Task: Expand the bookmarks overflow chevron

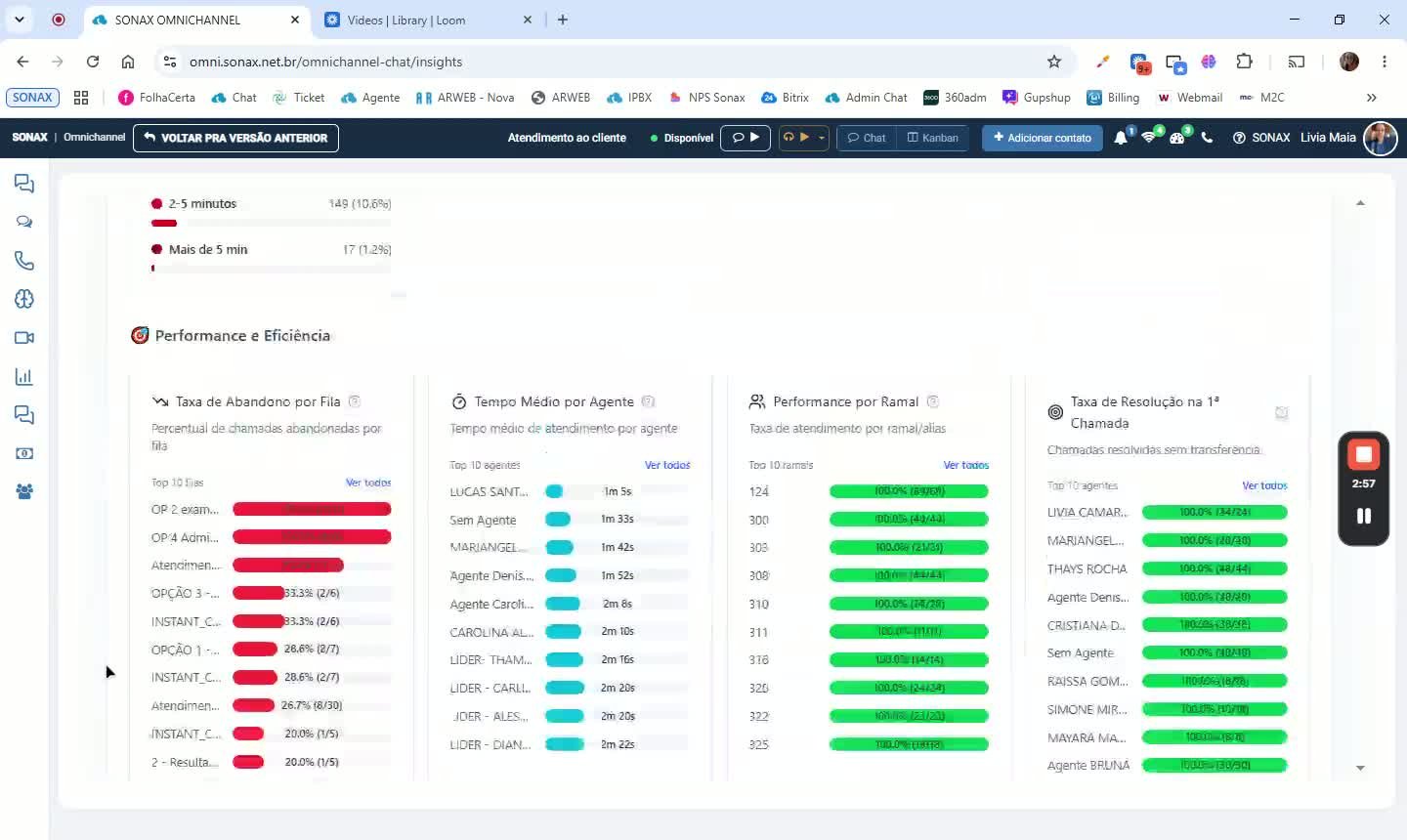Action: (x=1371, y=98)
